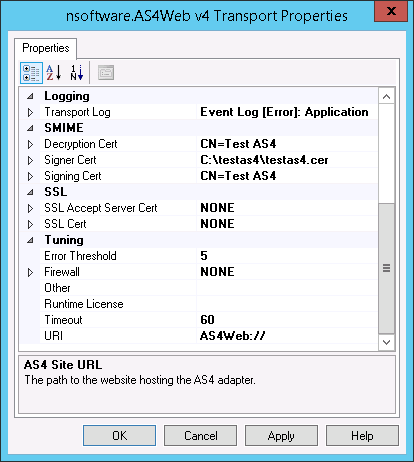The image size is (414, 462).
Task: Edit the URI value 'AS4Web://'
Action: pyautogui.click(x=233, y=336)
